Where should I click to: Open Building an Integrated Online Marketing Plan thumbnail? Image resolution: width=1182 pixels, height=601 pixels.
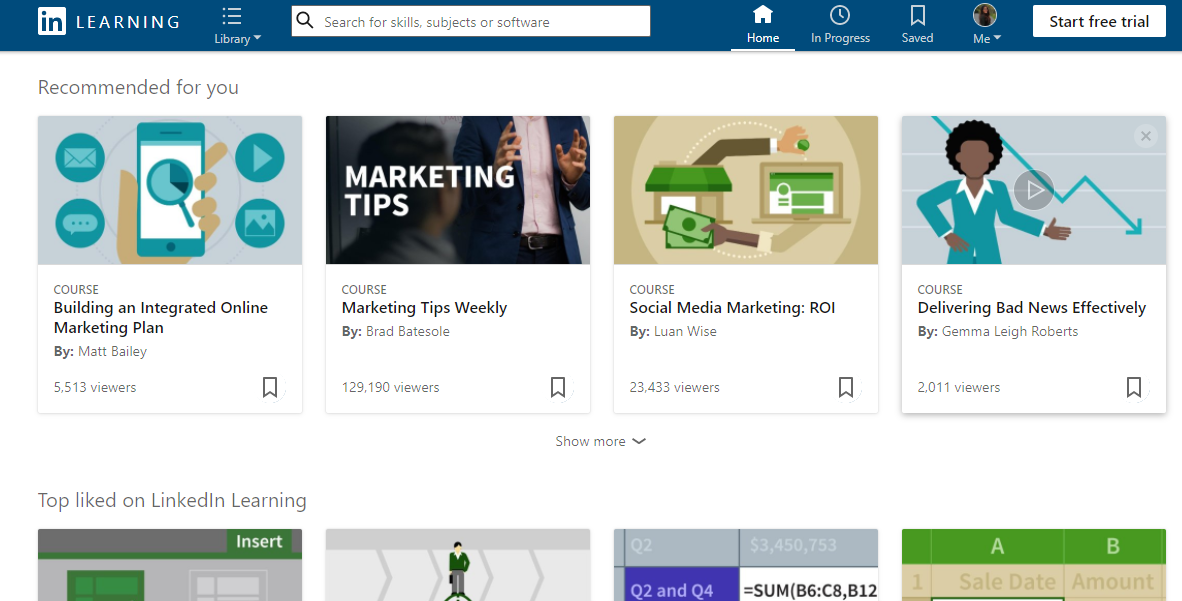170,190
